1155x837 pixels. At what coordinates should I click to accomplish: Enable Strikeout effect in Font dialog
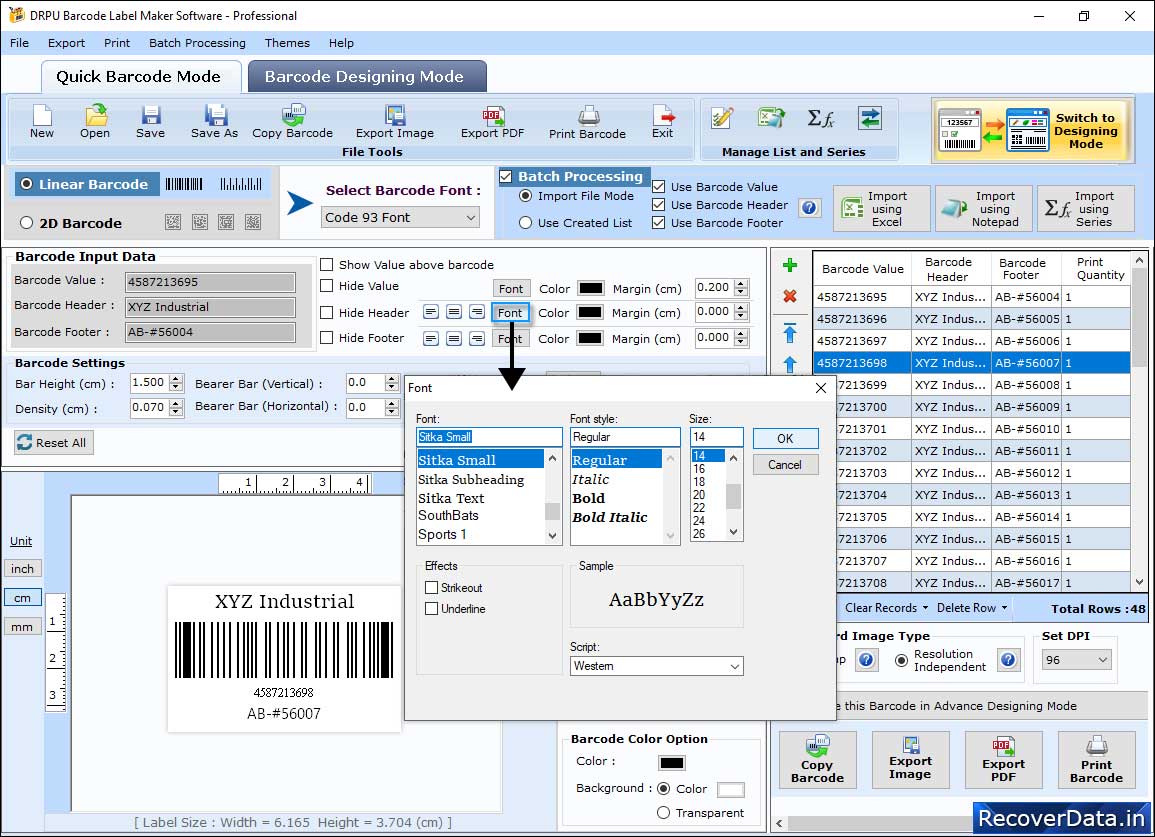[x=432, y=587]
